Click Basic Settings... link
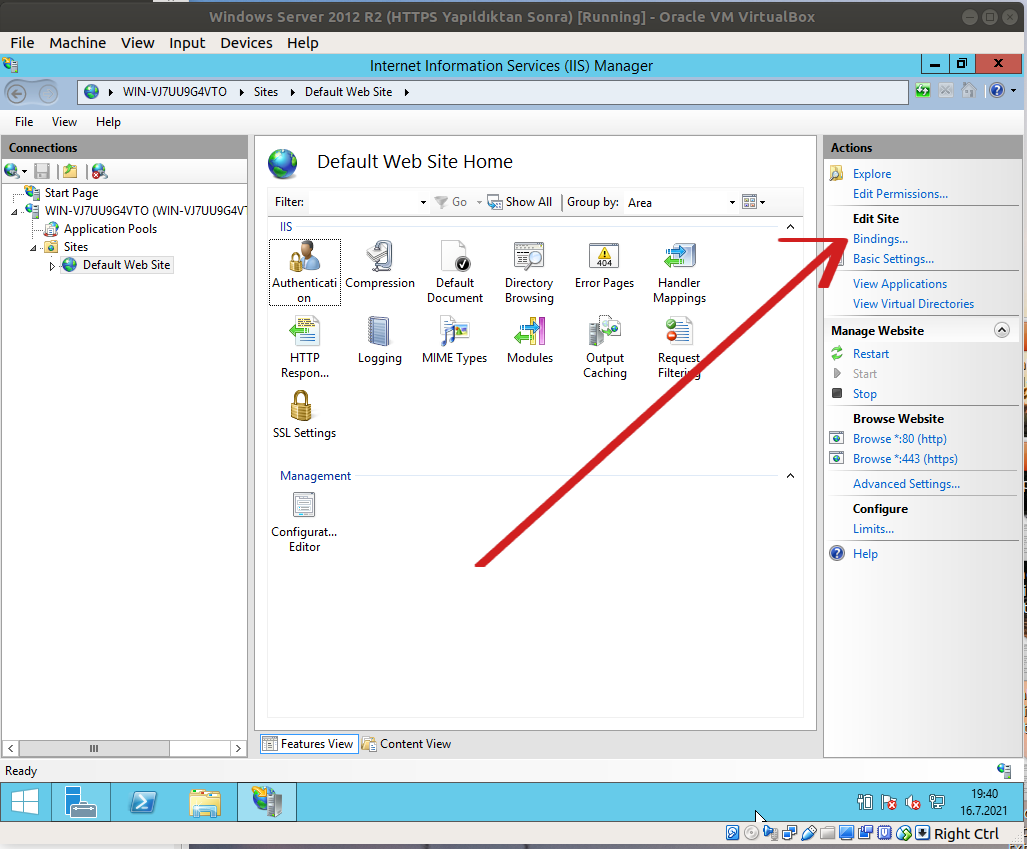Screen dimensions: 1027x849 tap(893, 259)
